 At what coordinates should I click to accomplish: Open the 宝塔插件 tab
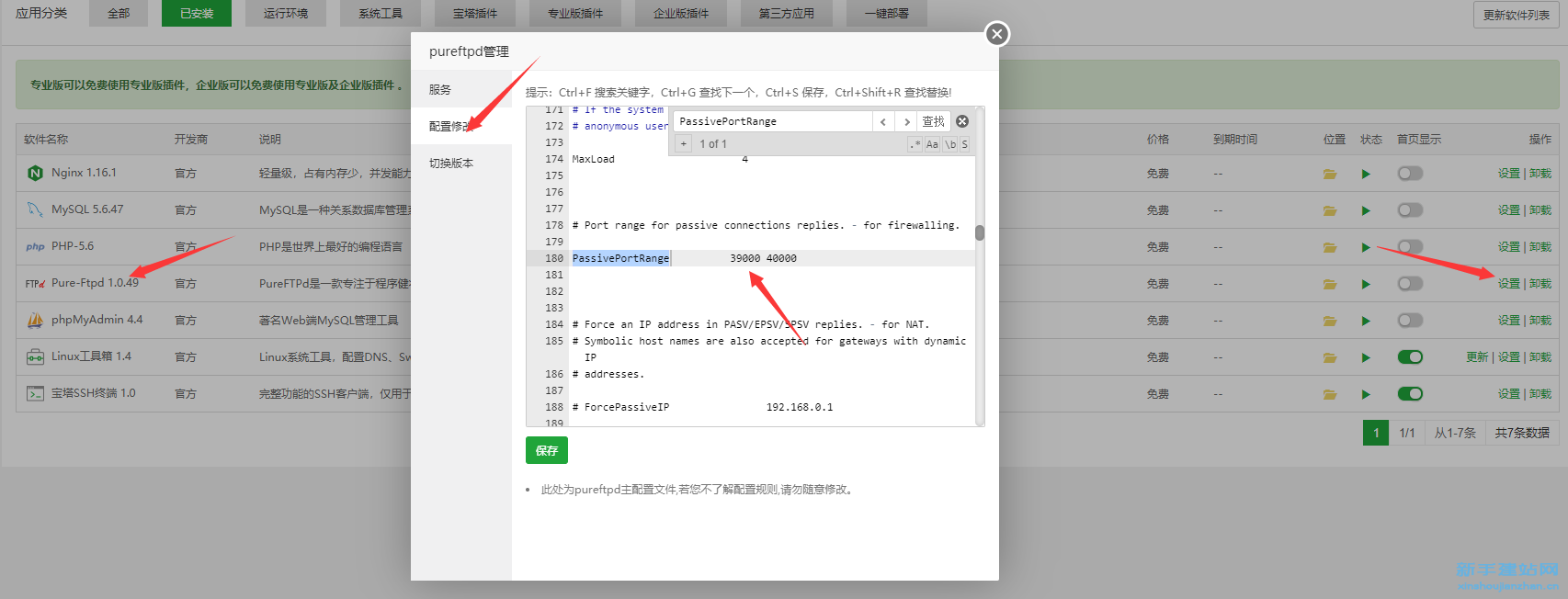tap(475, 13)
